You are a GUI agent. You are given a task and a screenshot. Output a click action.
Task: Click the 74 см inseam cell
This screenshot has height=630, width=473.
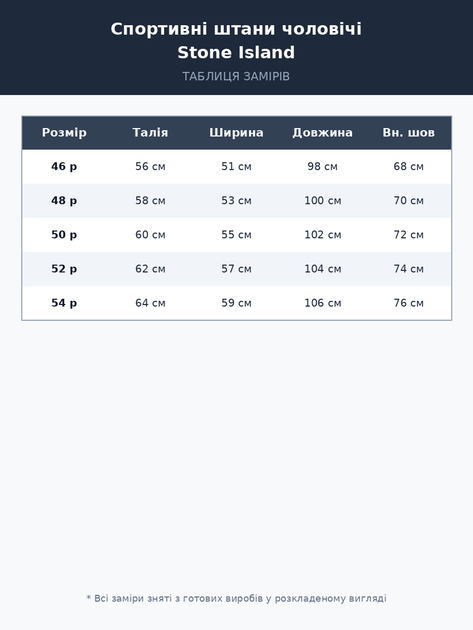coord(408,269)
